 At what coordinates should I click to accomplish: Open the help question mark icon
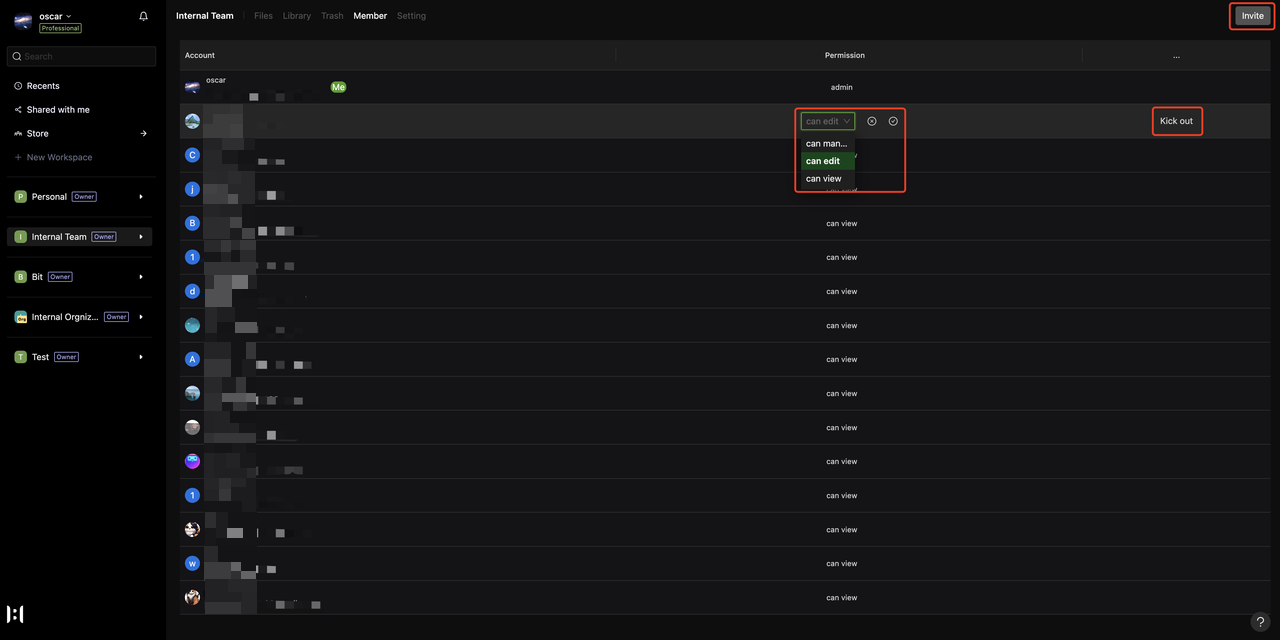pyautogui.click(x=1260, y=622)
